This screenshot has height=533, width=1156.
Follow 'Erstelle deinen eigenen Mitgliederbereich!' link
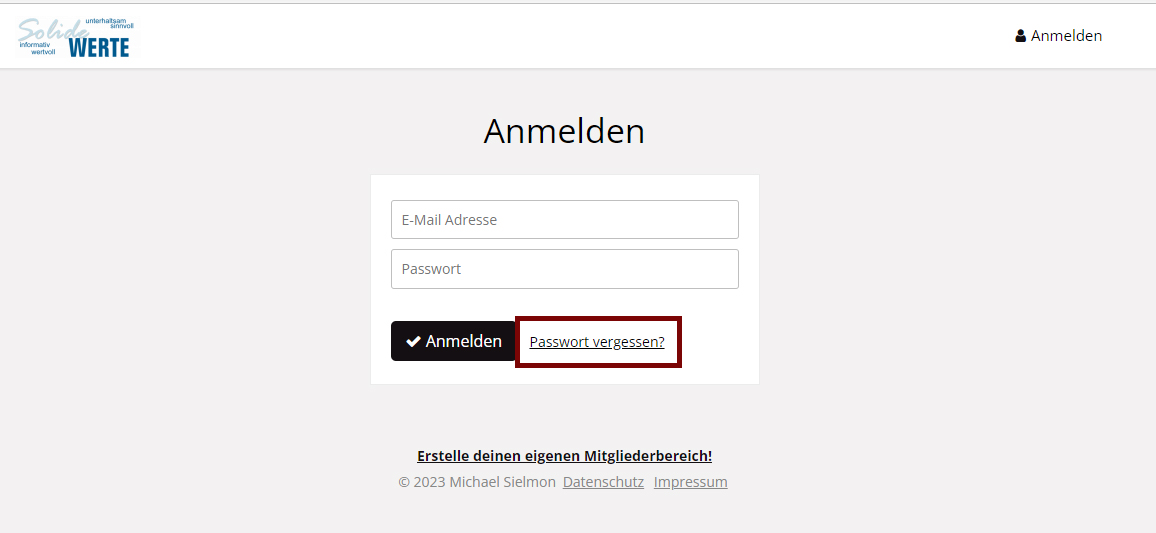click(x=564, y=456)
